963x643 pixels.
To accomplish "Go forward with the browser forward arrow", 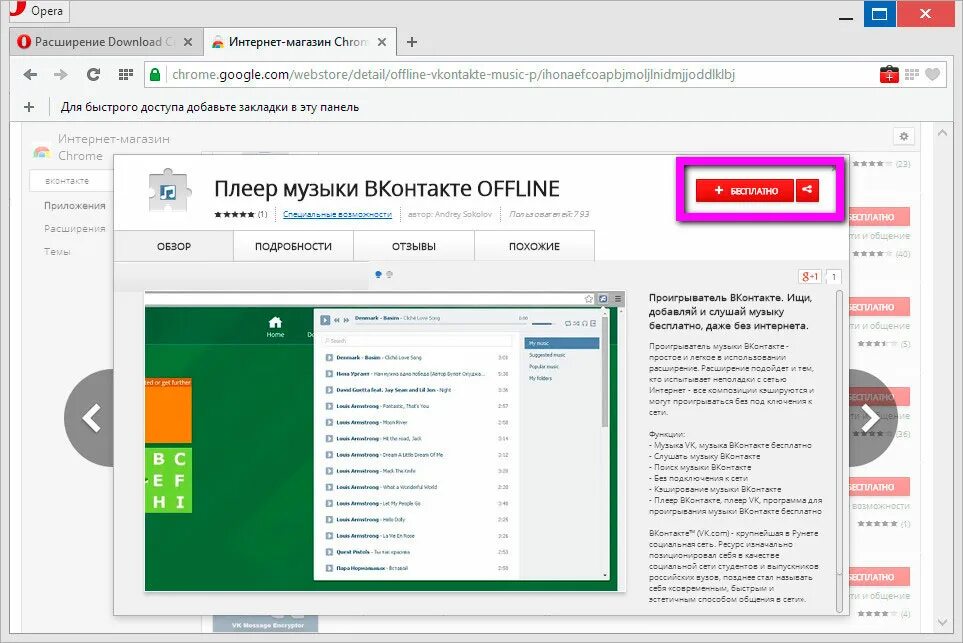I will tap(61, 75).
